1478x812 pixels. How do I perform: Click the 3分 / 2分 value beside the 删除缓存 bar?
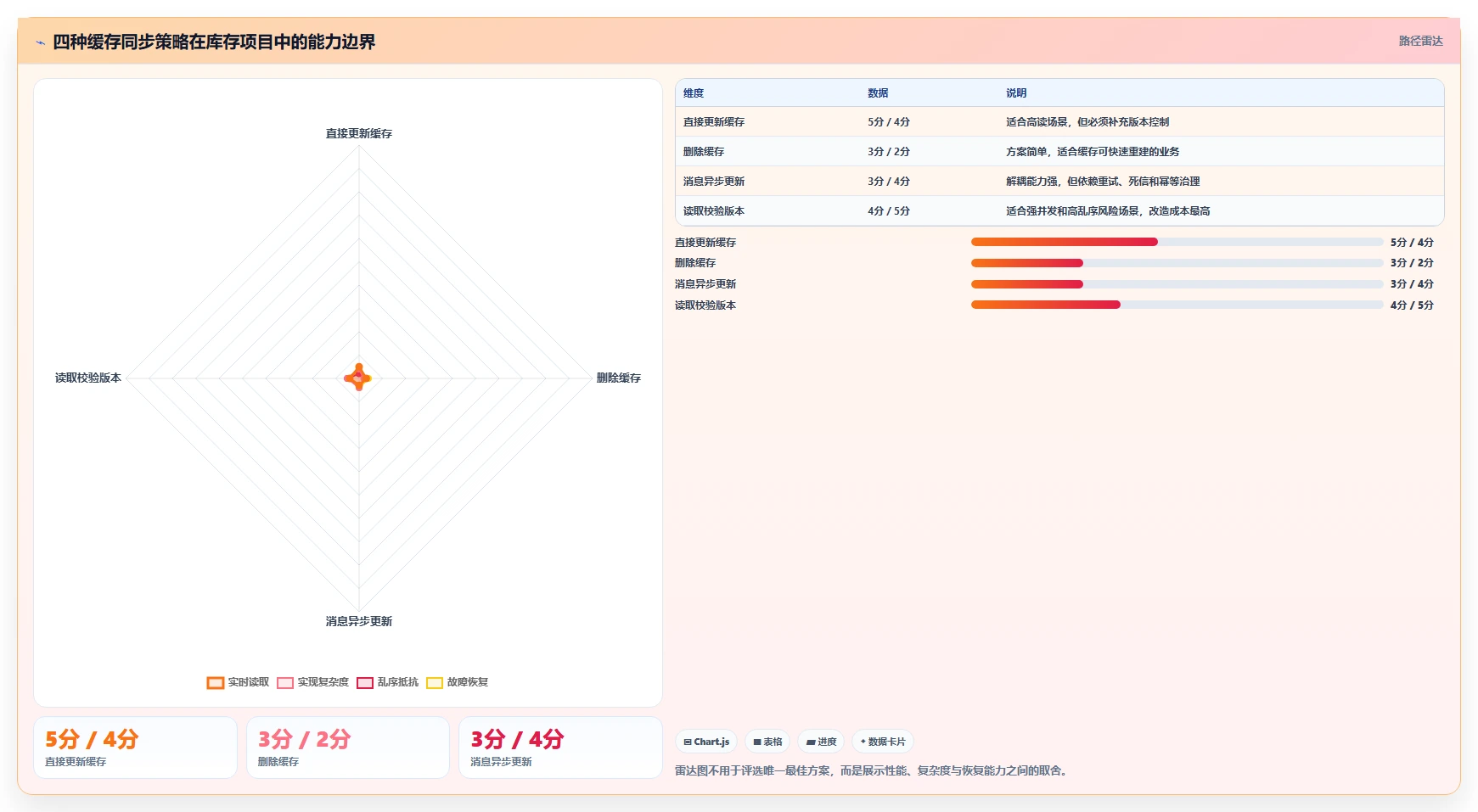tap(1412, 263)
